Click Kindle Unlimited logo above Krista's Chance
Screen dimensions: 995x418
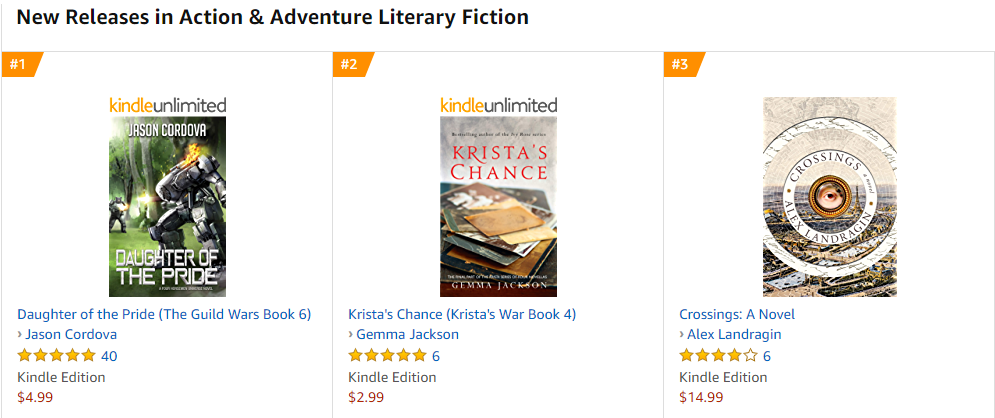click(498, 105)
